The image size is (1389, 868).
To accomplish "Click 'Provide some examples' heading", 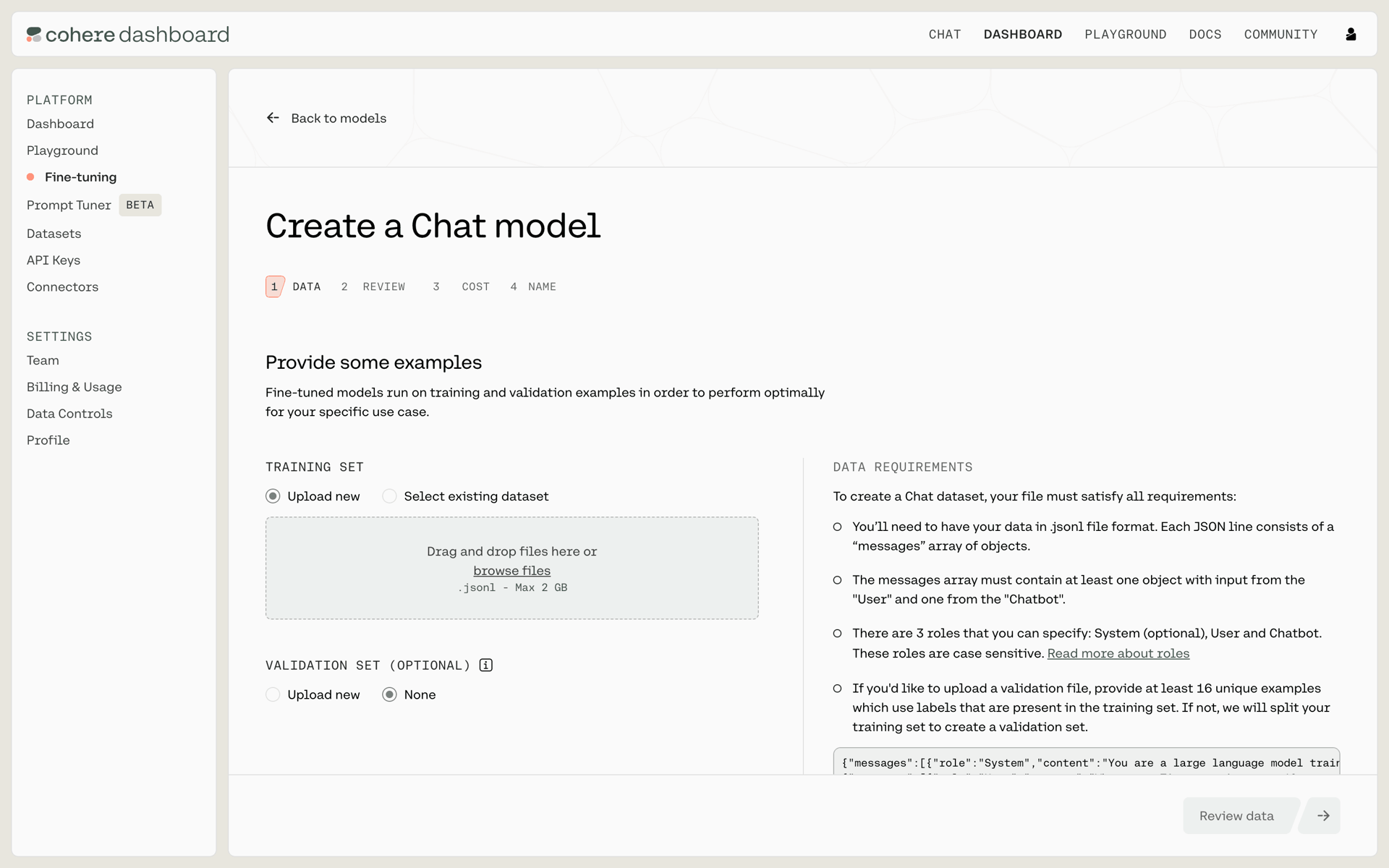I will (373, 362).
